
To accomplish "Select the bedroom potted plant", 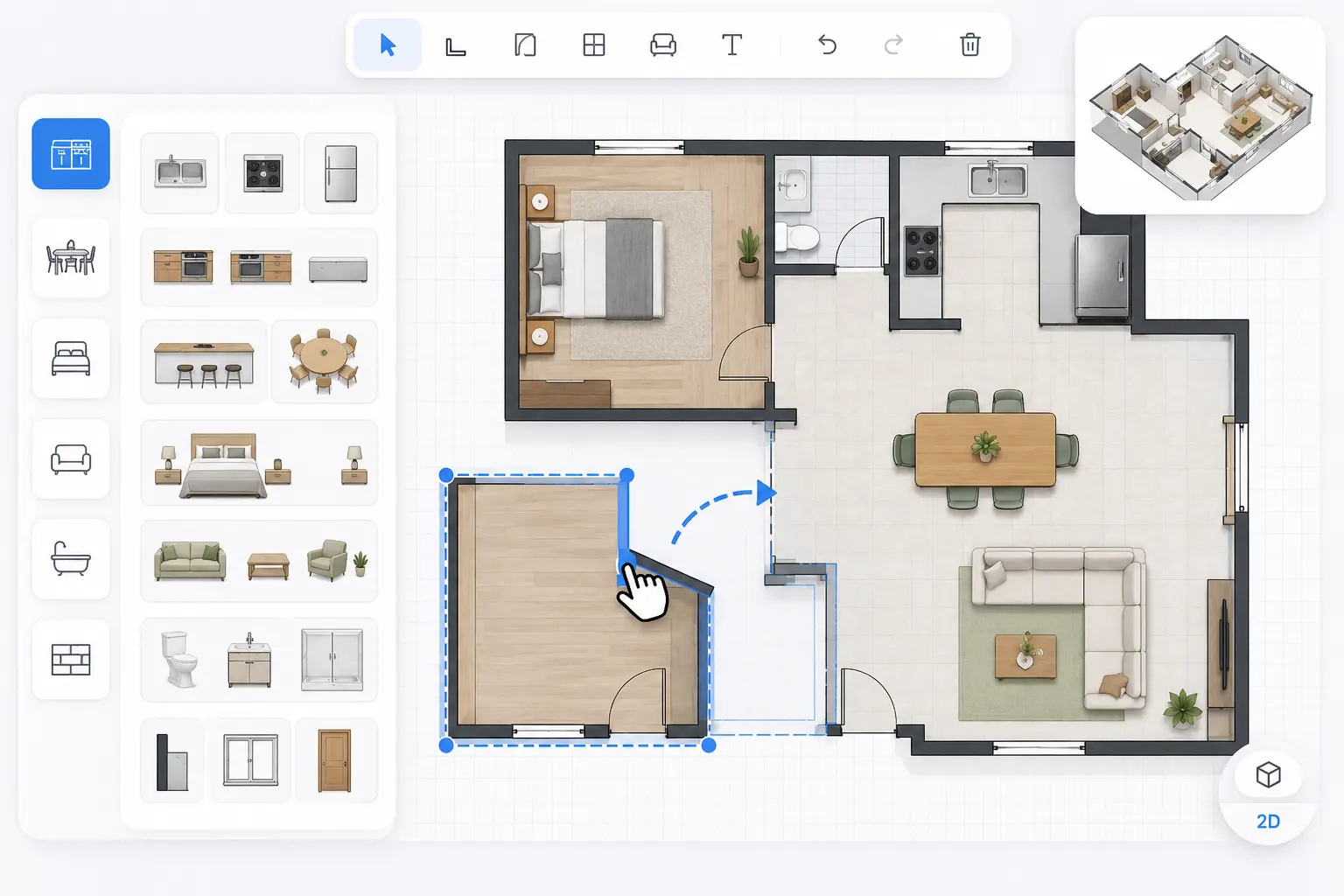I will [x=749, y=250].
